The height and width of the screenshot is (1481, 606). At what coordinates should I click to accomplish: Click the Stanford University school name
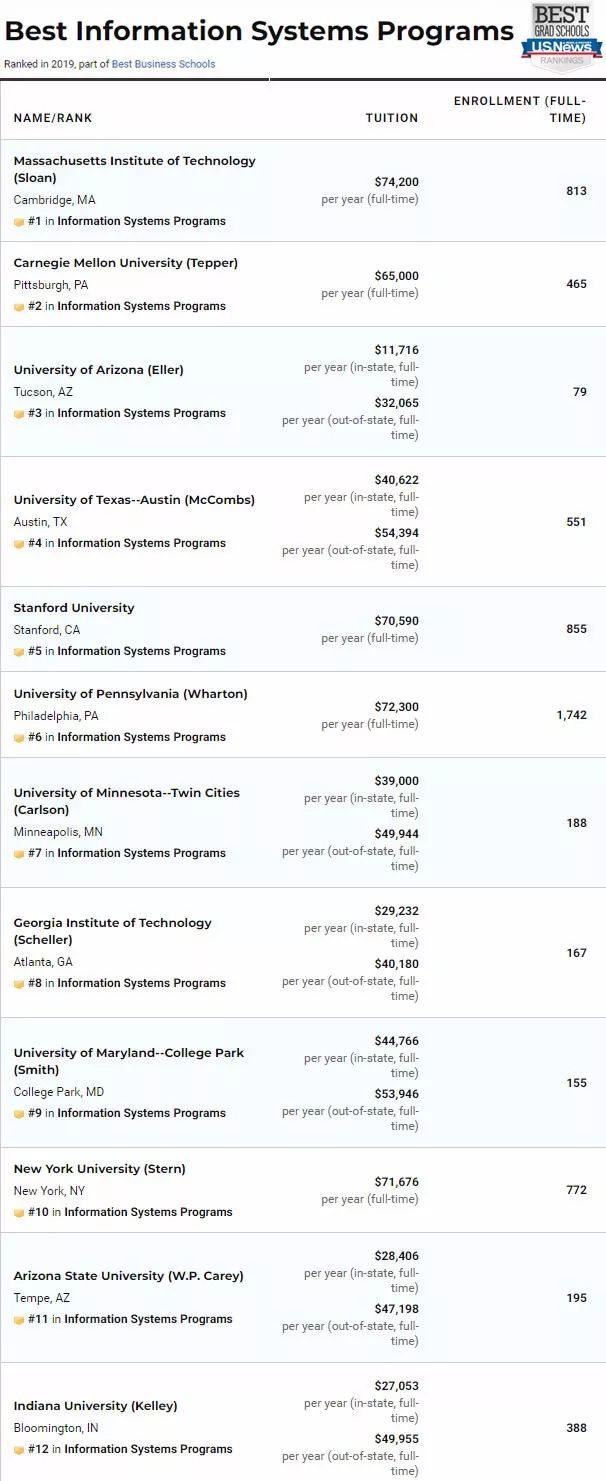coord(73,608)
